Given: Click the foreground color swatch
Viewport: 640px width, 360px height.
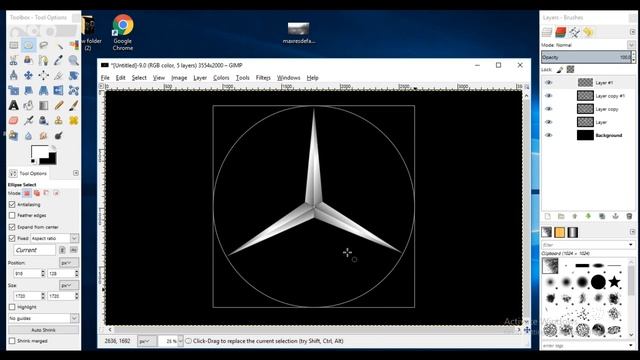Looking at the screenshot, I should (x=38, y=152).
